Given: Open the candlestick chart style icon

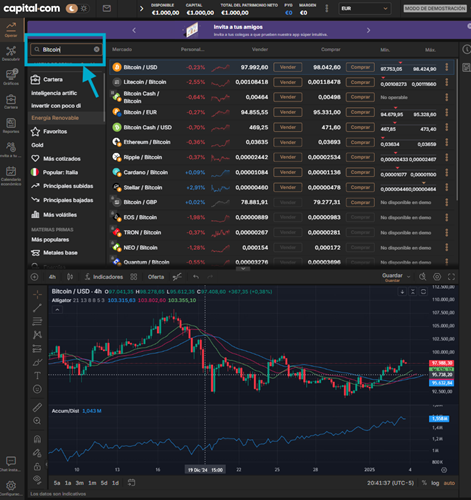Looking at the screenshot, I should point(70,277).
